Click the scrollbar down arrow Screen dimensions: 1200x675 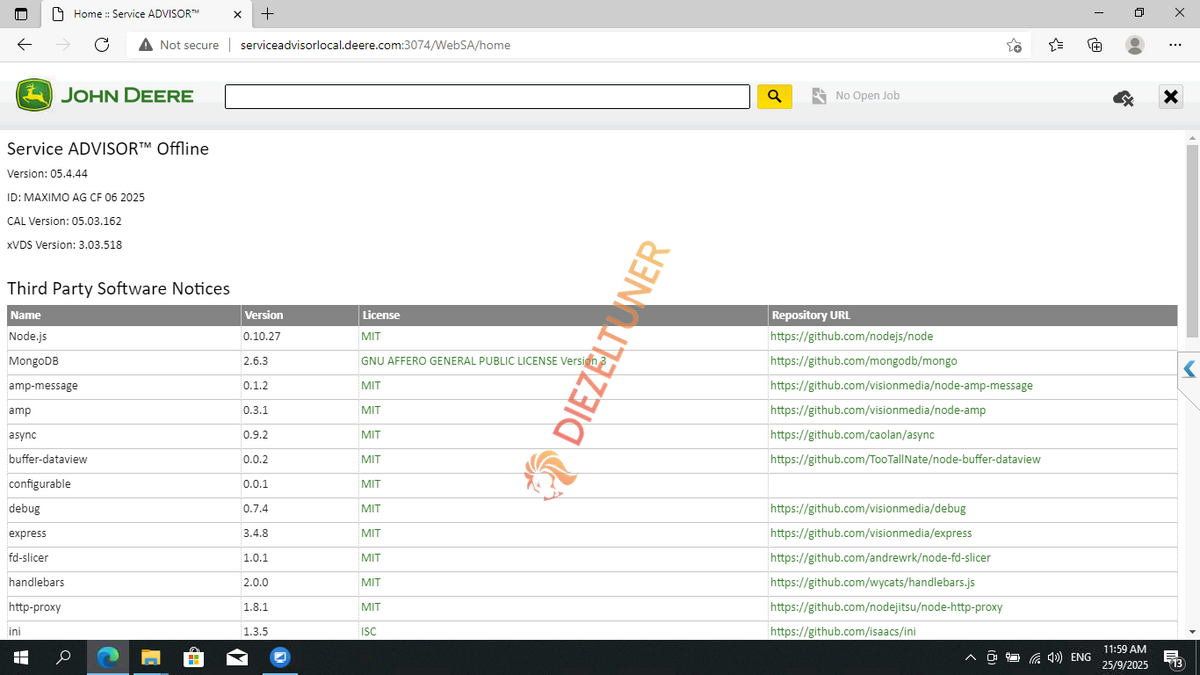point(1192,632)
